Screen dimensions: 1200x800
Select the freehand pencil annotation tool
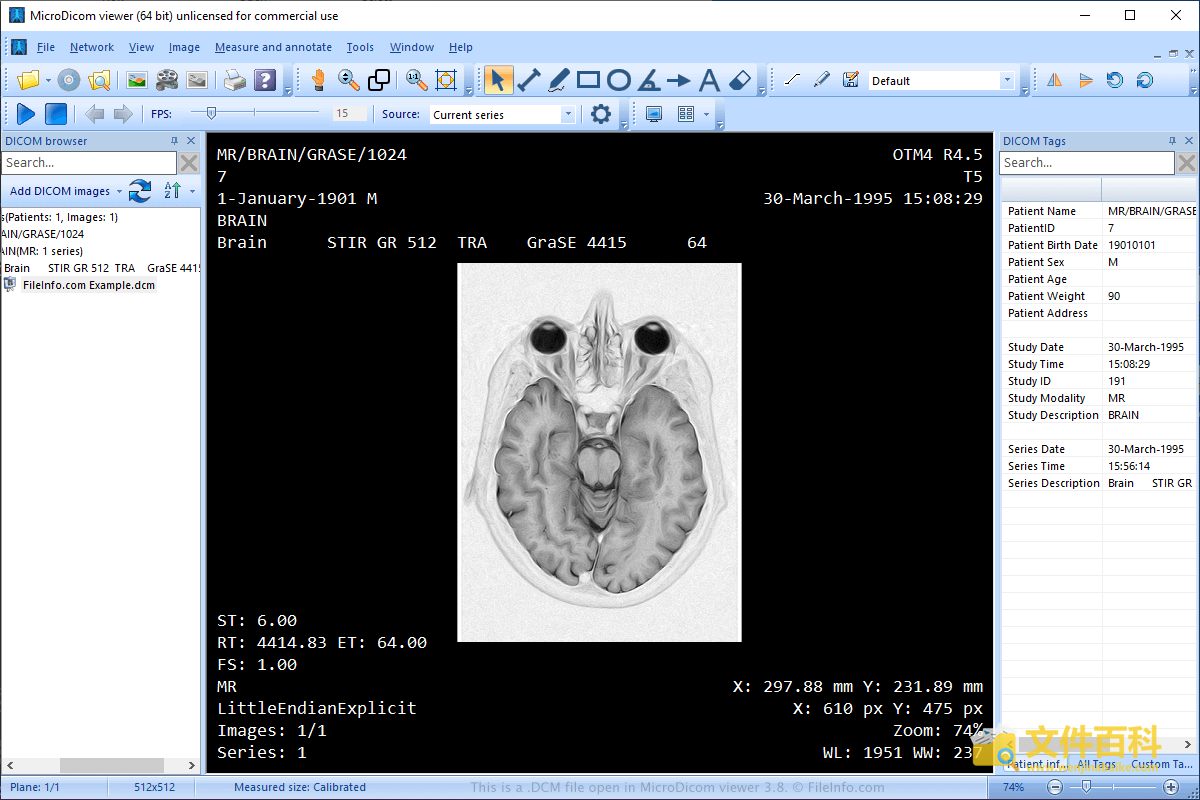pos(559,80)
